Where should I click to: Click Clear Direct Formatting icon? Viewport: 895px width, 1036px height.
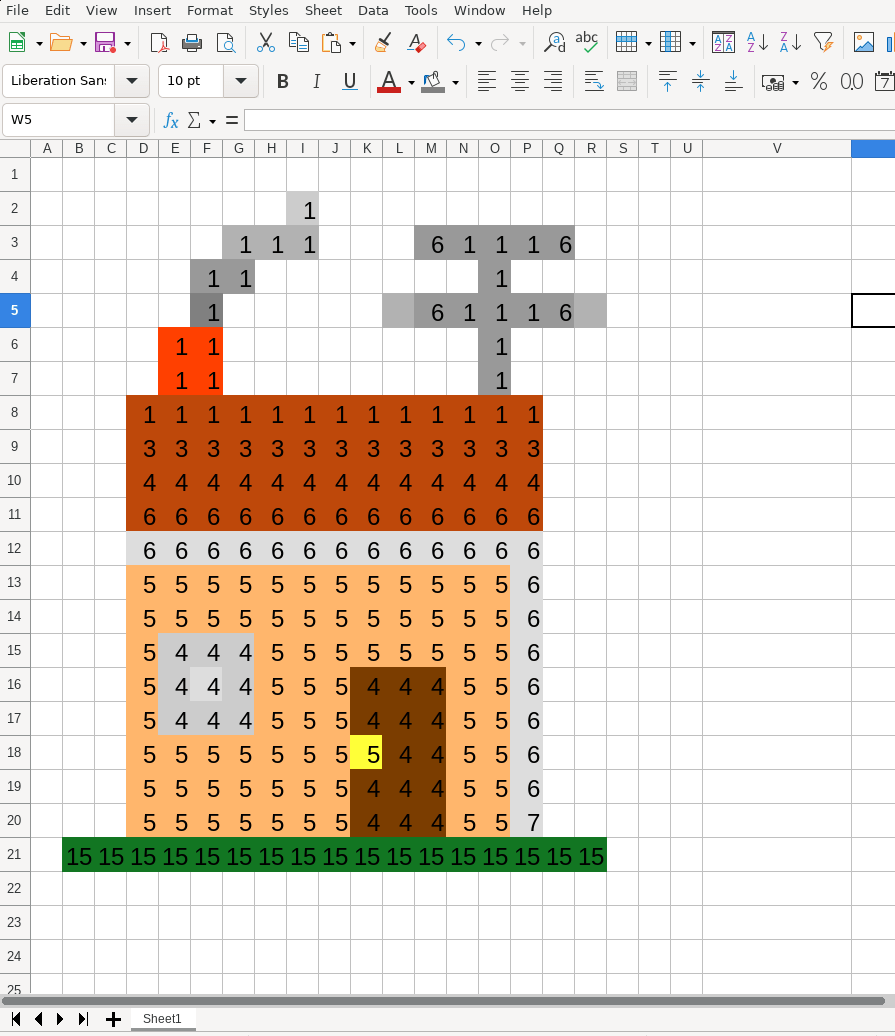pyautogui.click(x=416, y=43)
